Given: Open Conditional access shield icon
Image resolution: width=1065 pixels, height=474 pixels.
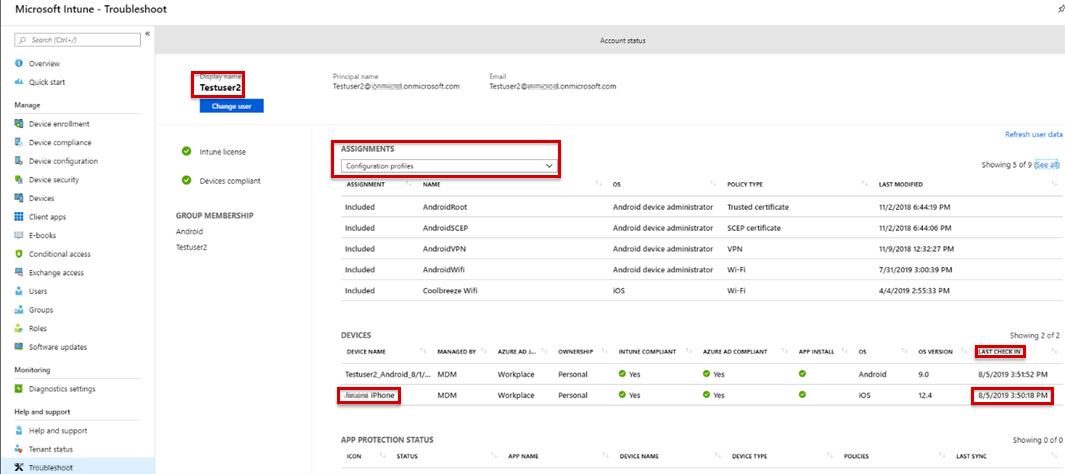Looking at the screenshot, I should click(19, 254).
